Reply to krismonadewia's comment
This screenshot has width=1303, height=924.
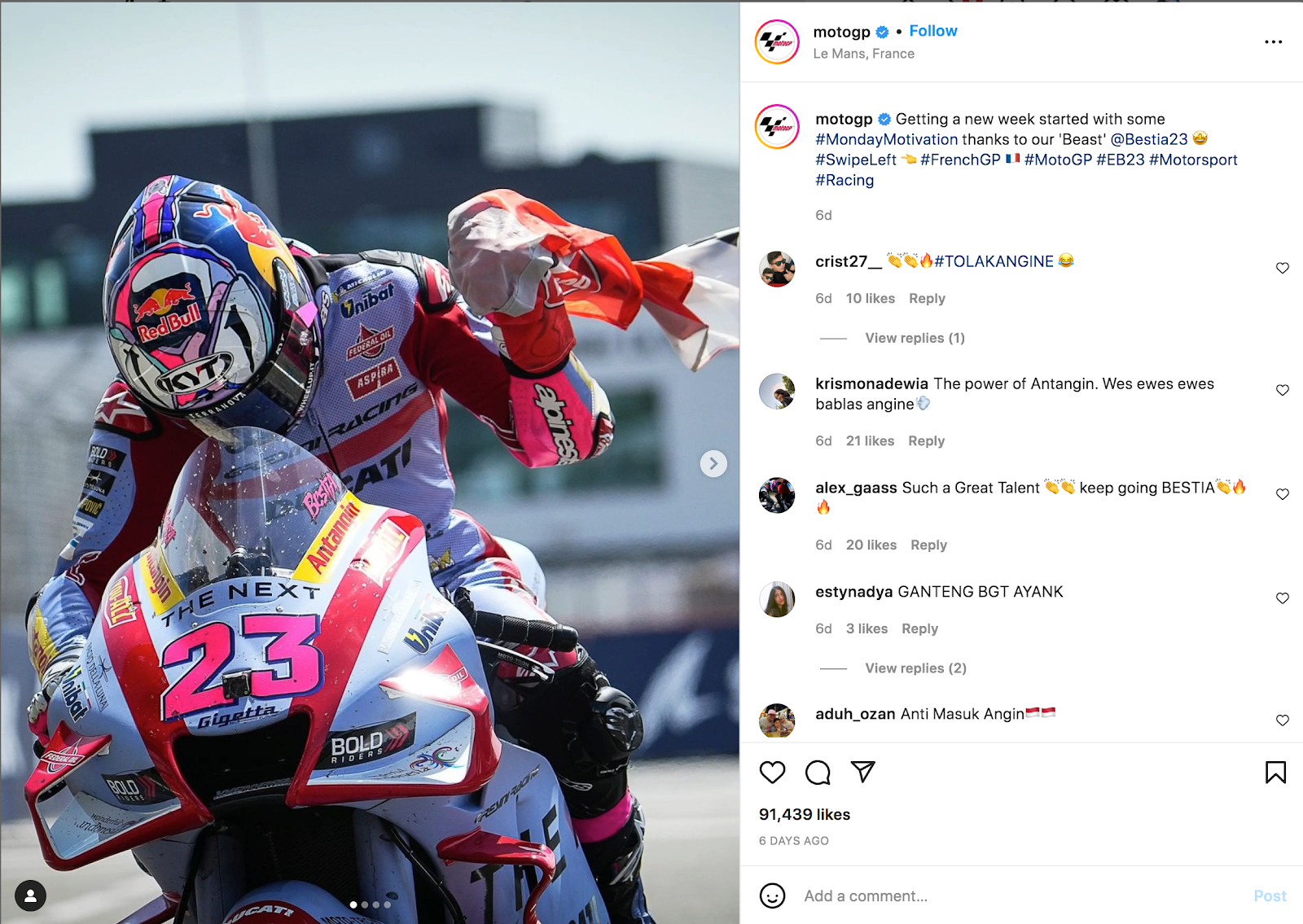point(927,440)
